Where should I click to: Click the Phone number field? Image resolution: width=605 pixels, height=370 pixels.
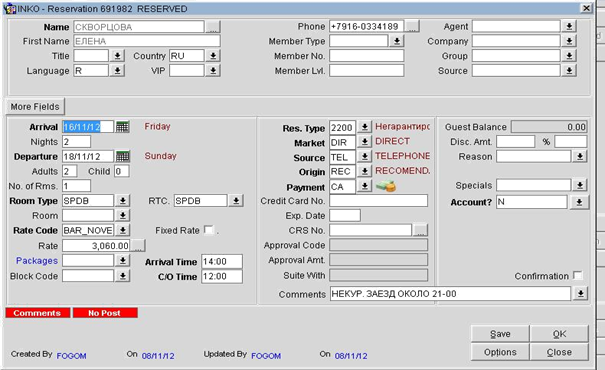(367, 26)
